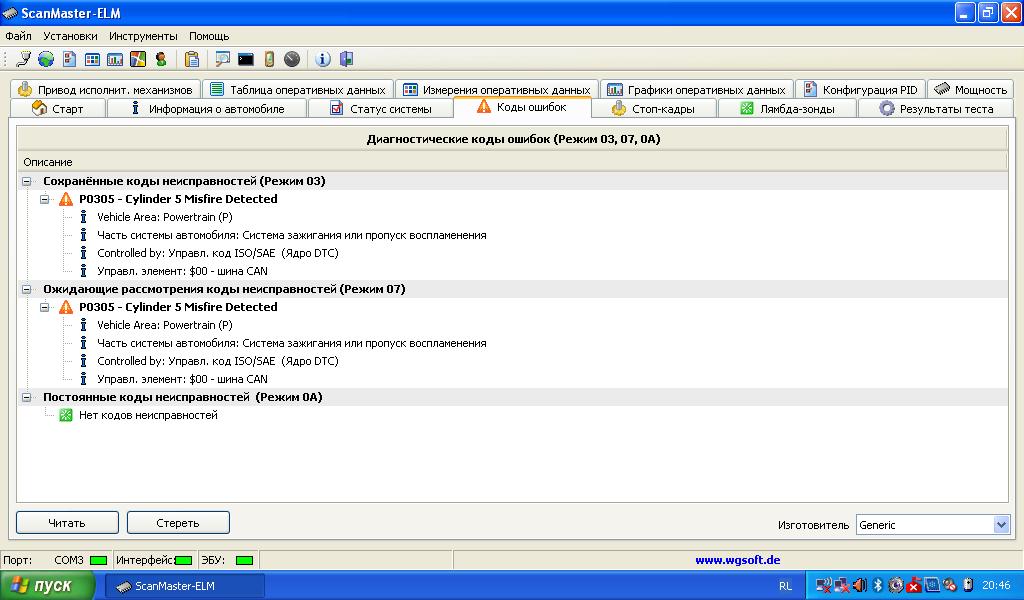Open the terminal console toolbar icon
1024x600 pixels.
245,59
